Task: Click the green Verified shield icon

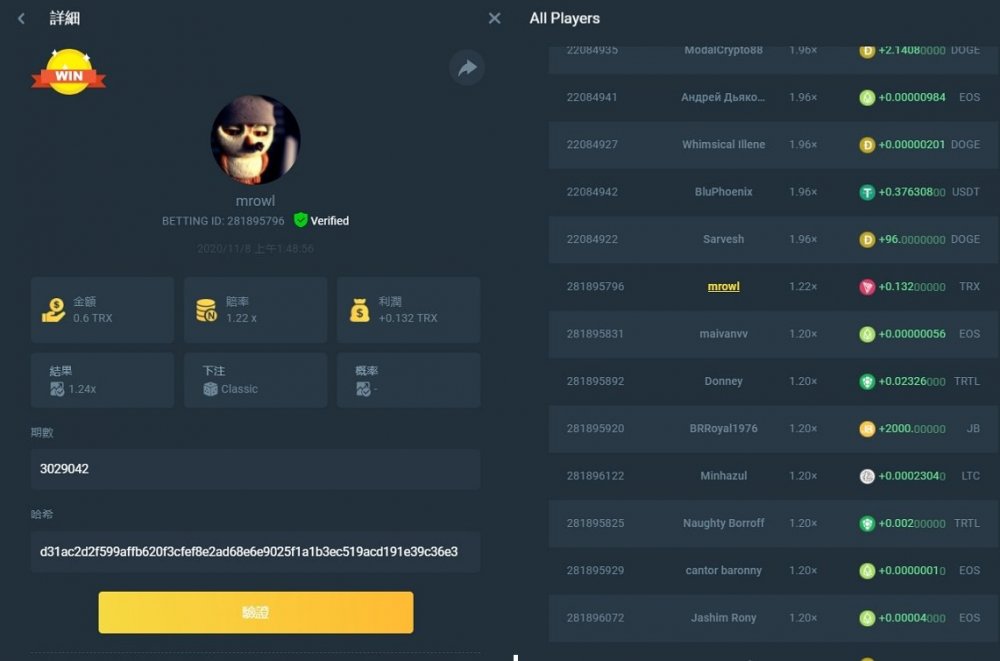Action: (x=300, y=220)
